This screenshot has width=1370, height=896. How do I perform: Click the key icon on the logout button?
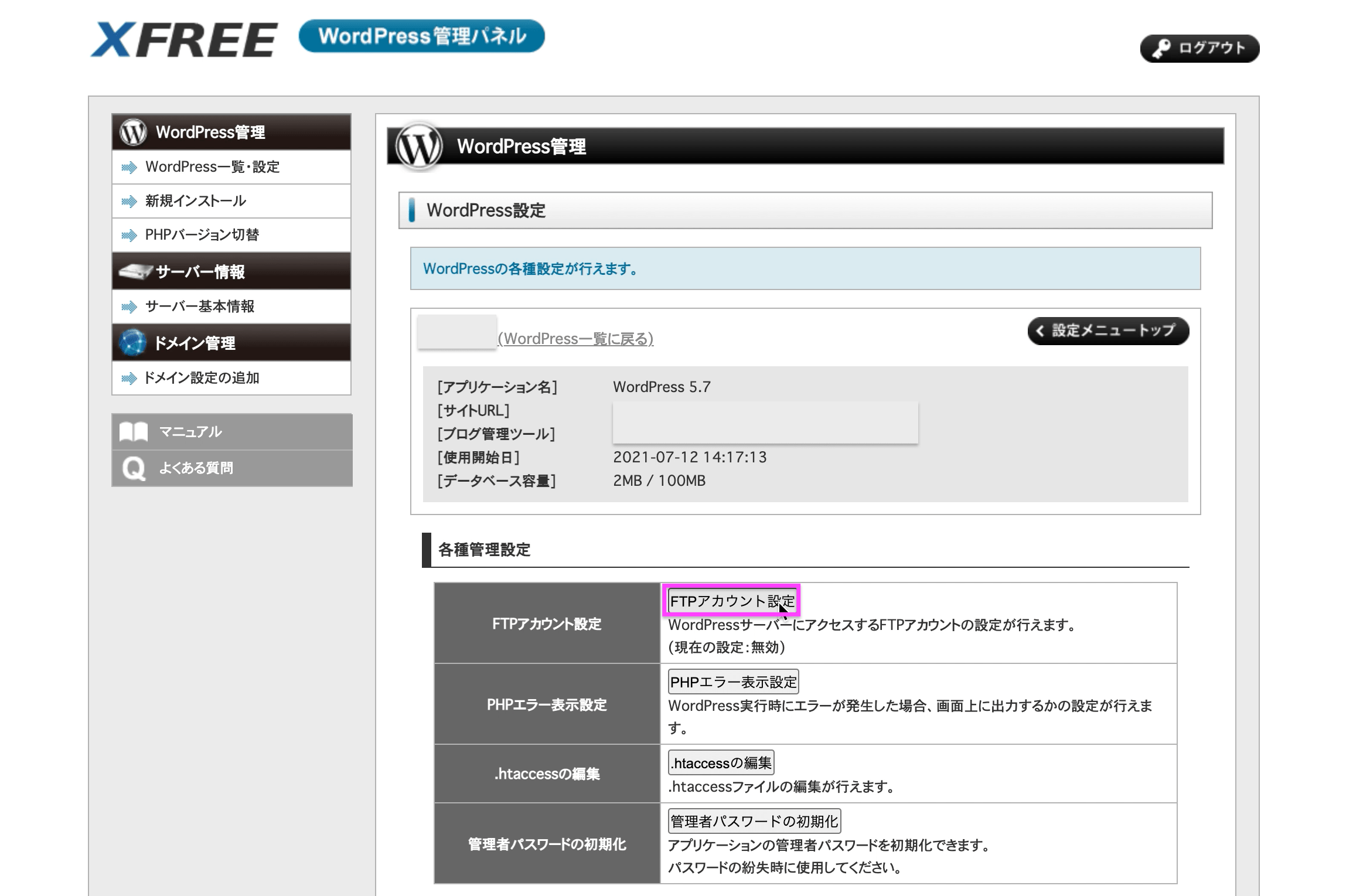point(1161,49)
